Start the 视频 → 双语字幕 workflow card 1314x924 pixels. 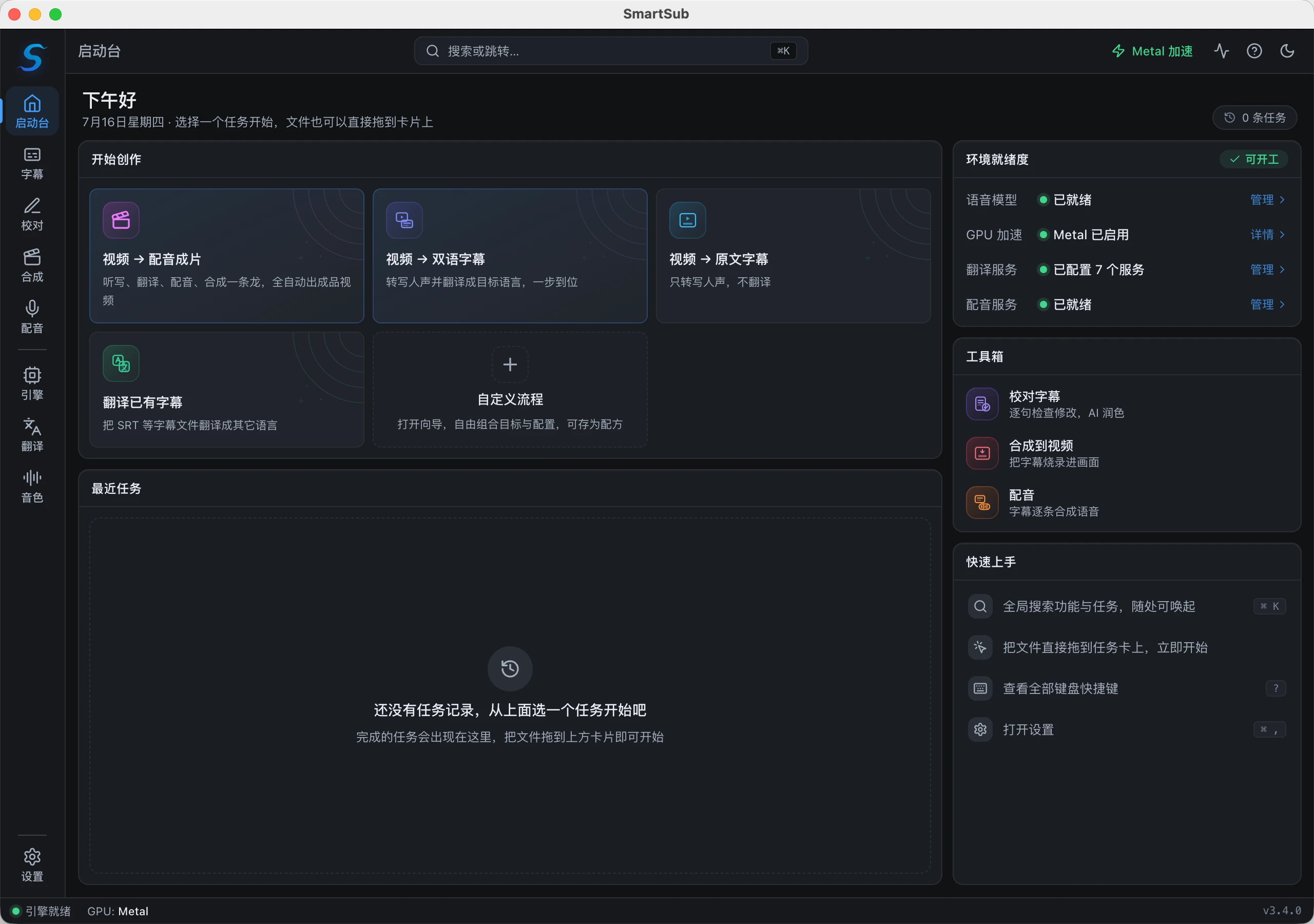point(510,256)
